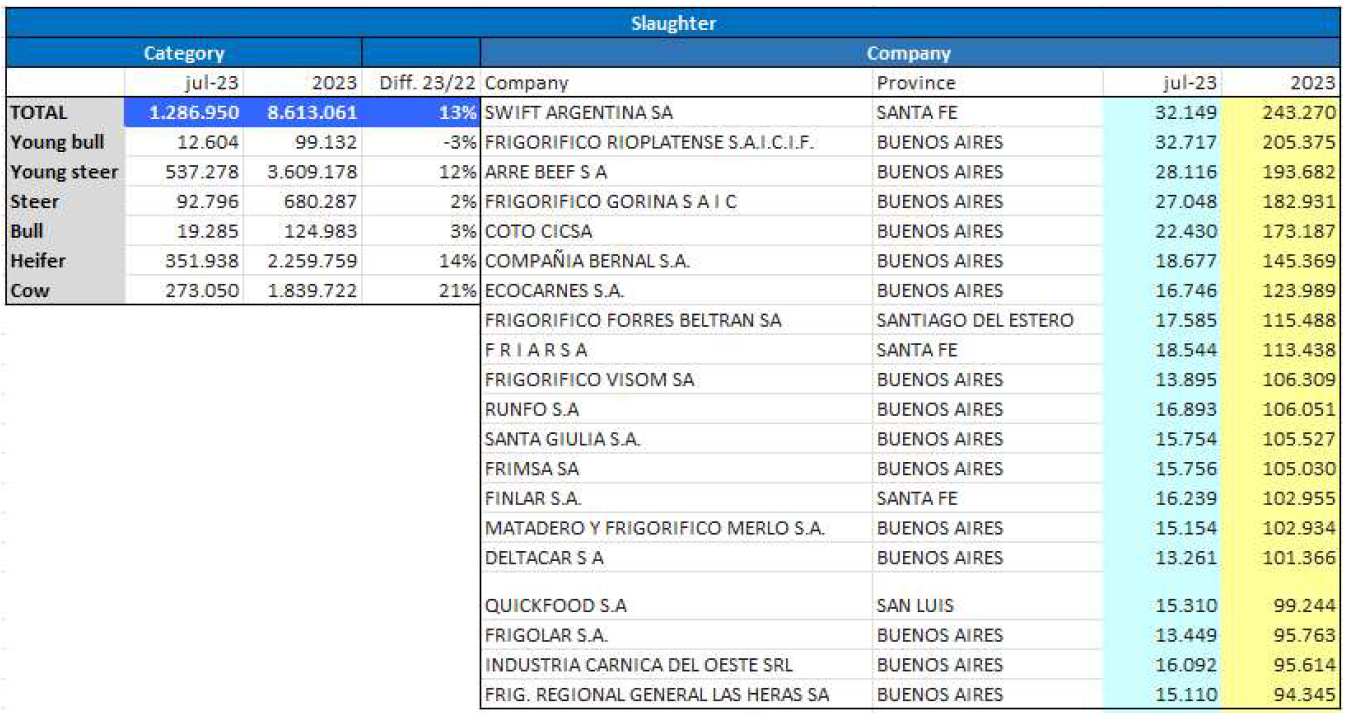Select the Young bull row label

pyautogui.click(x=57, y=142)
